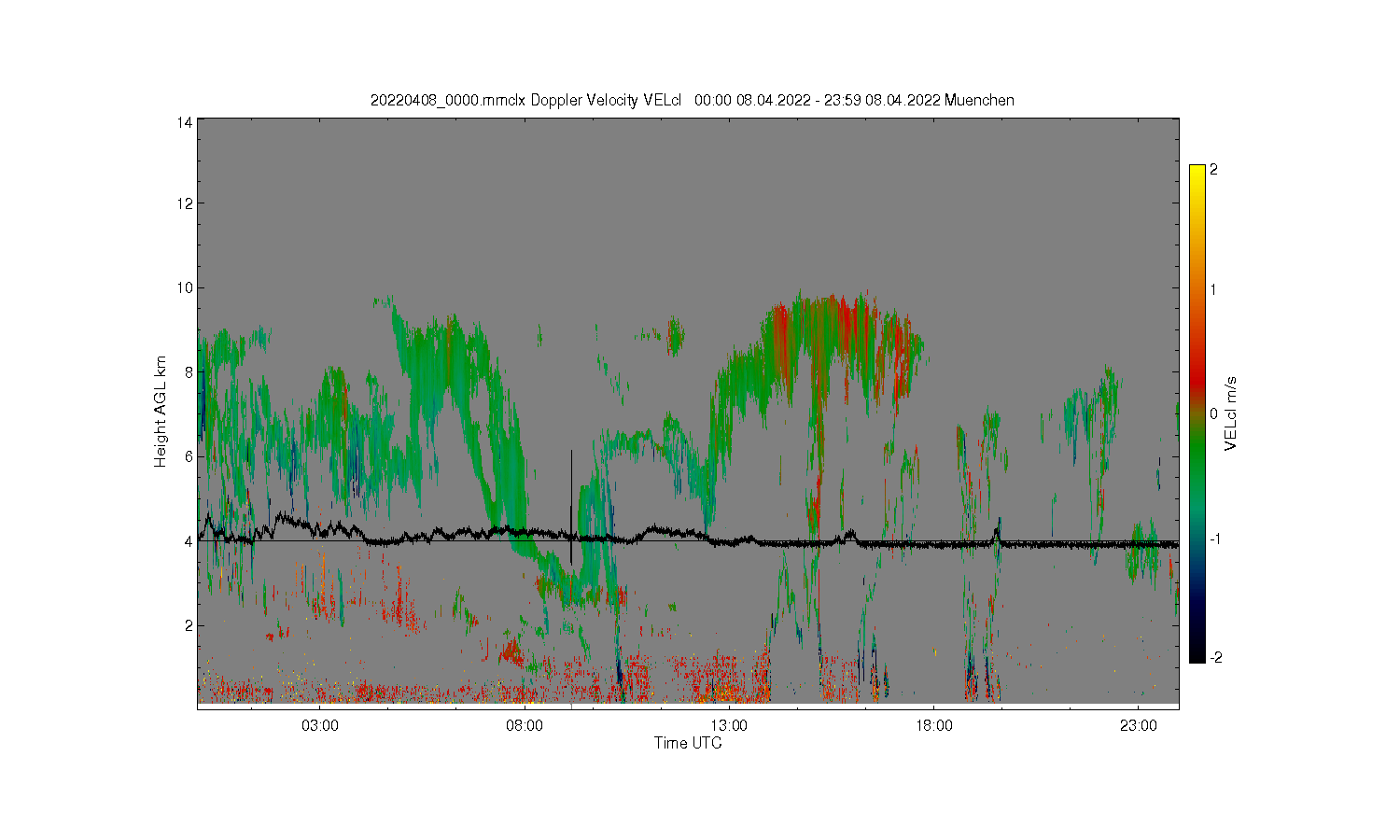Click the 'Time UTC' axis label
Image resolution: width=1400 pixels, height=840 pixels.
click(688, 744)
